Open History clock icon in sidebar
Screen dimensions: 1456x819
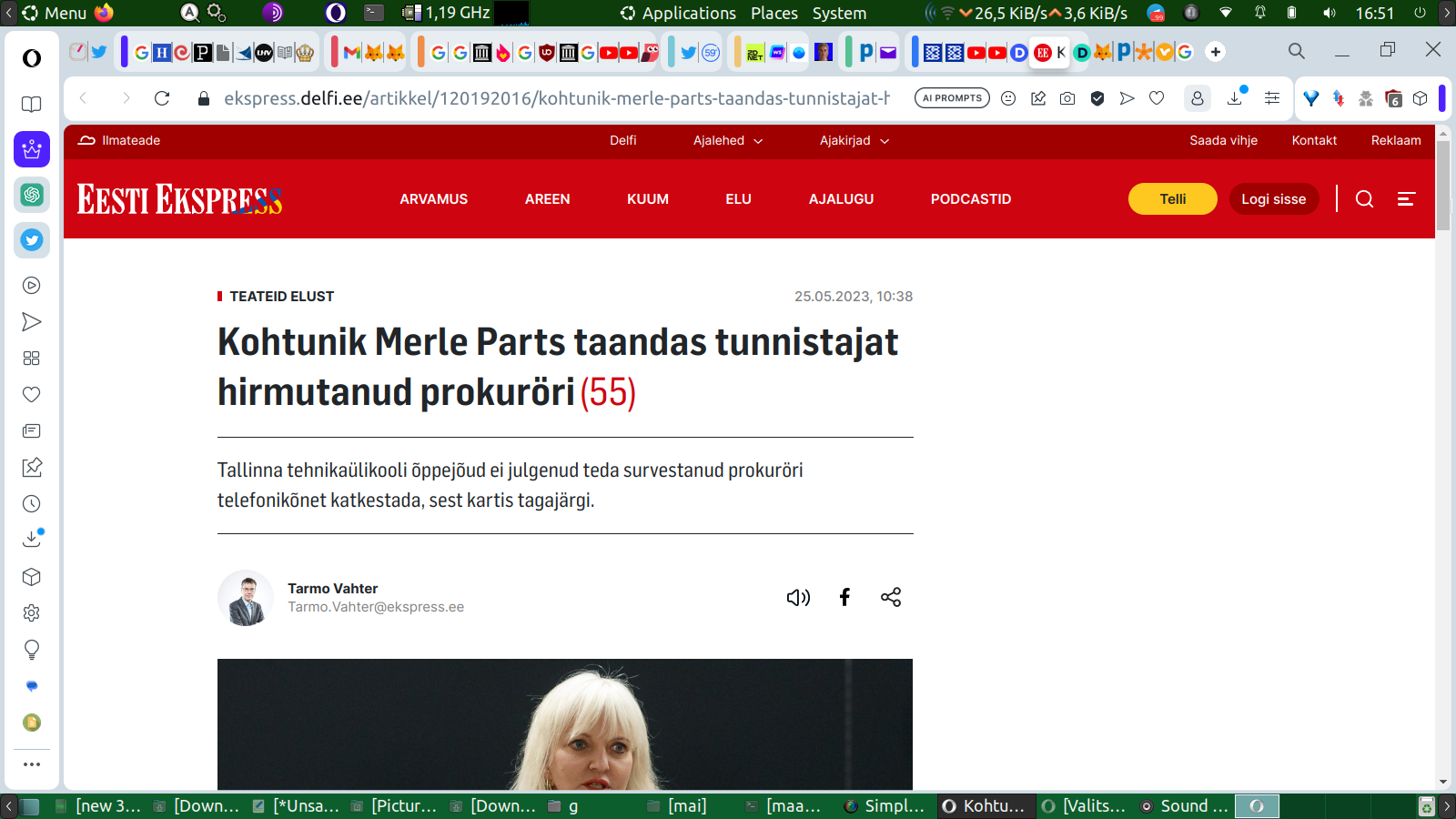32,504
